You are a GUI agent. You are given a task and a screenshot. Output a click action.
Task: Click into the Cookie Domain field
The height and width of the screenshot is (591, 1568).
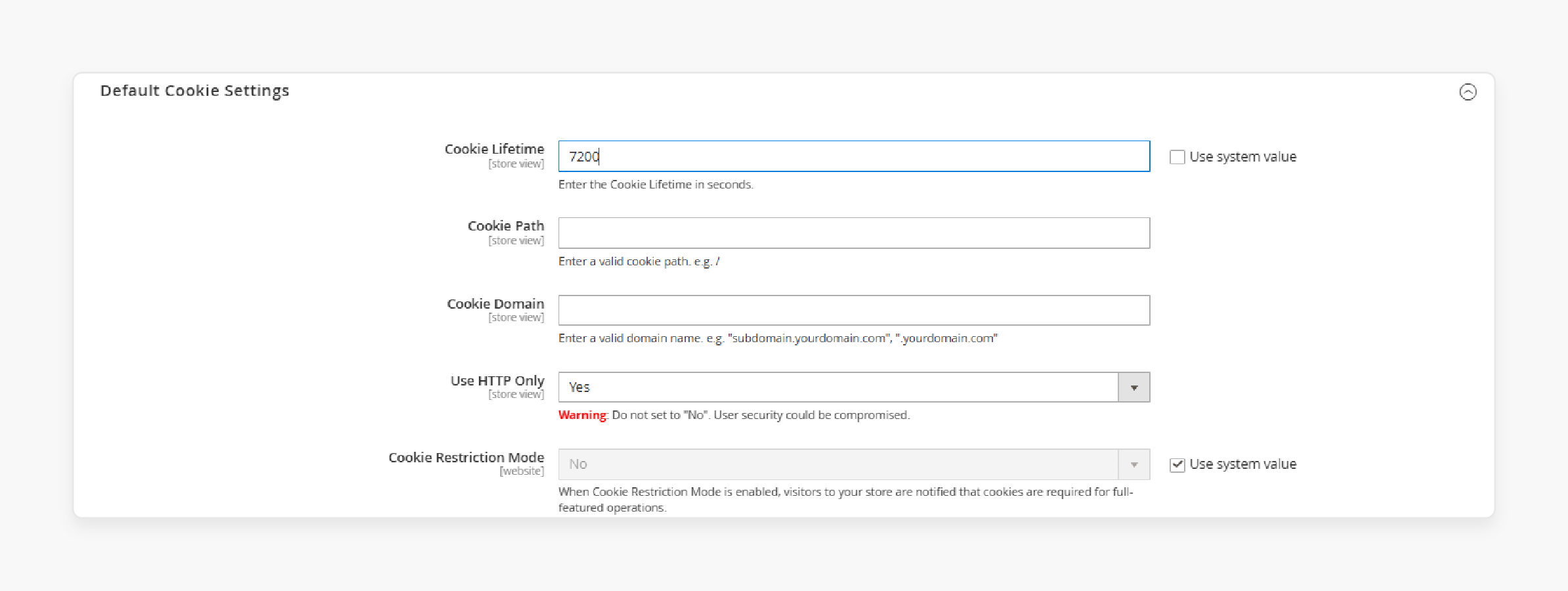(854, 310)
